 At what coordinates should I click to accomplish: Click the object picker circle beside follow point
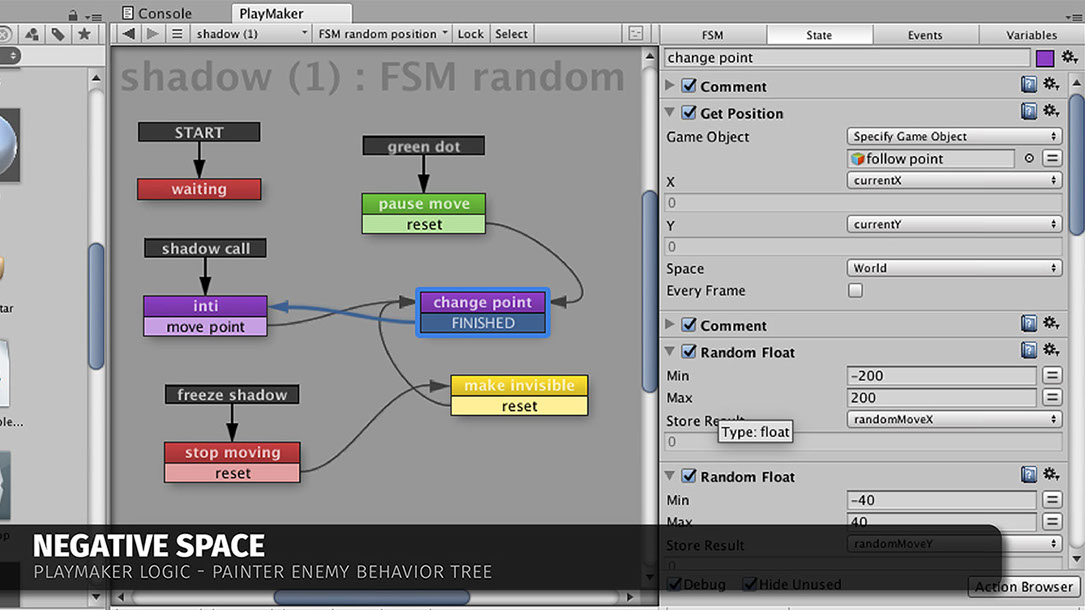pyautogui.click(x=1029, y=159)
